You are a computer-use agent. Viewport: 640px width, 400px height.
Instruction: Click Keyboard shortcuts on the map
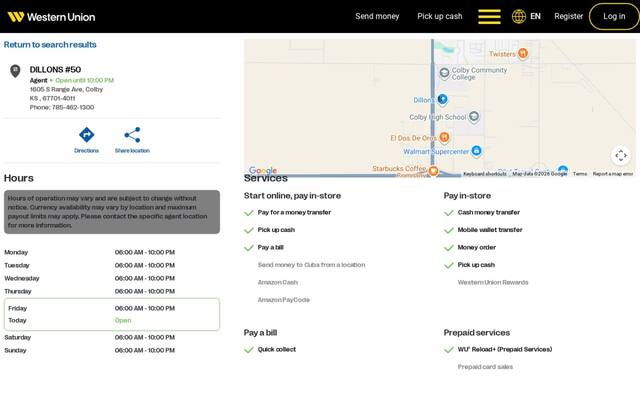click(484, 173)
